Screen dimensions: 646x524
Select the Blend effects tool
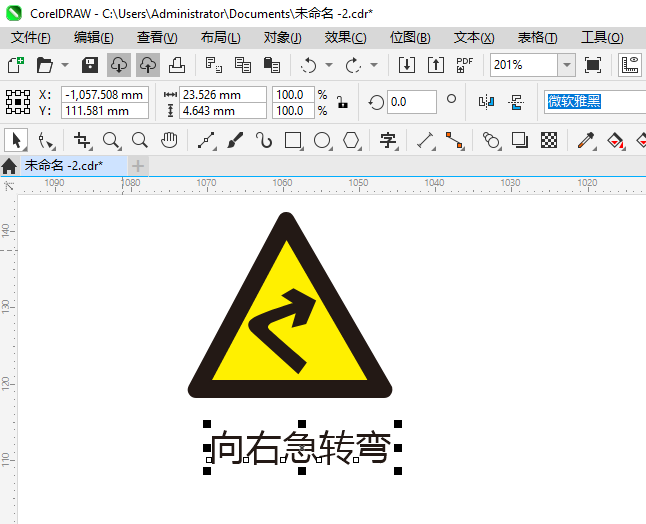pyautogui.click(x=492, y=140)
